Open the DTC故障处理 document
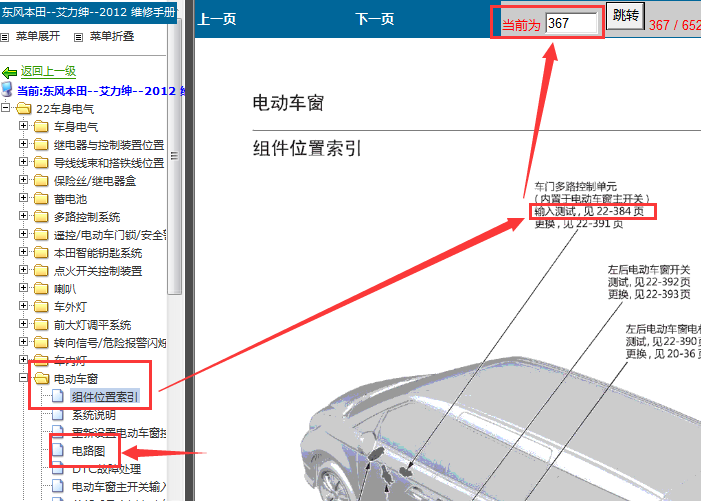This screenshot has height=501, width=701. pos(106,468)
